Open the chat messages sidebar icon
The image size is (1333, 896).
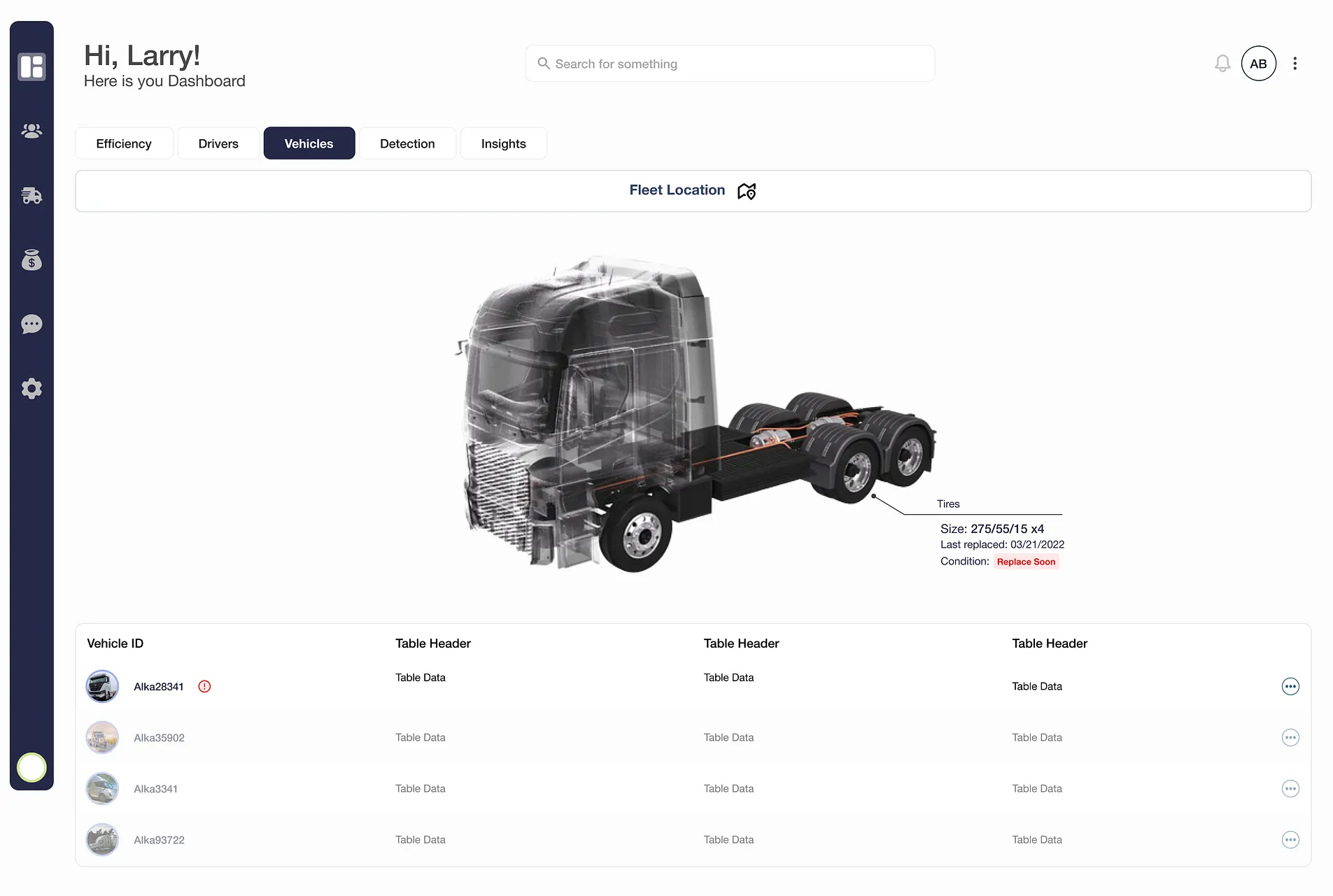click(x=31, y=325)
